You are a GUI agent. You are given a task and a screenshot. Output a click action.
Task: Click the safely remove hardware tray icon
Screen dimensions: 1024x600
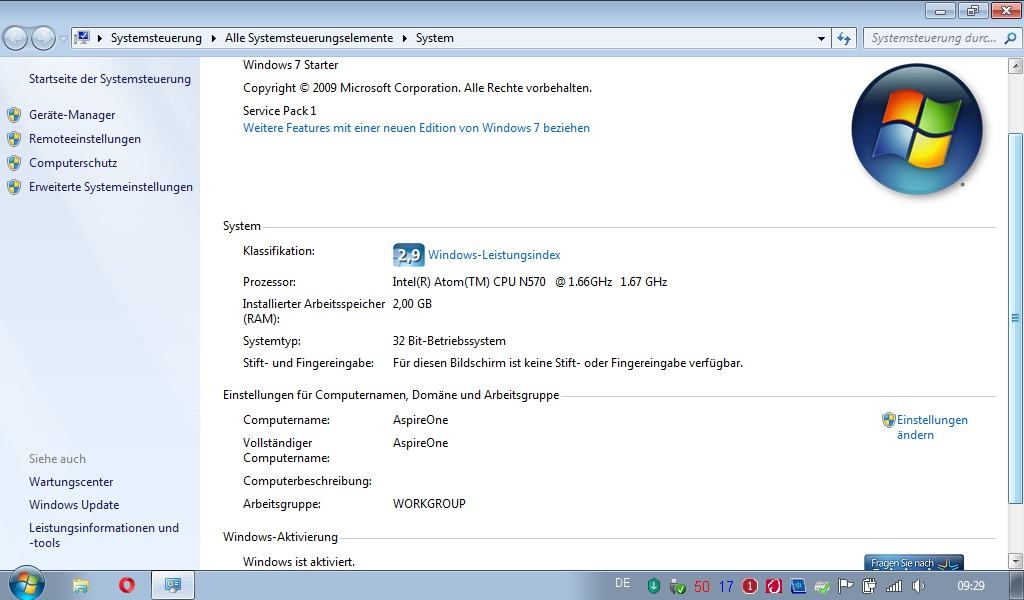coord(677,586)
